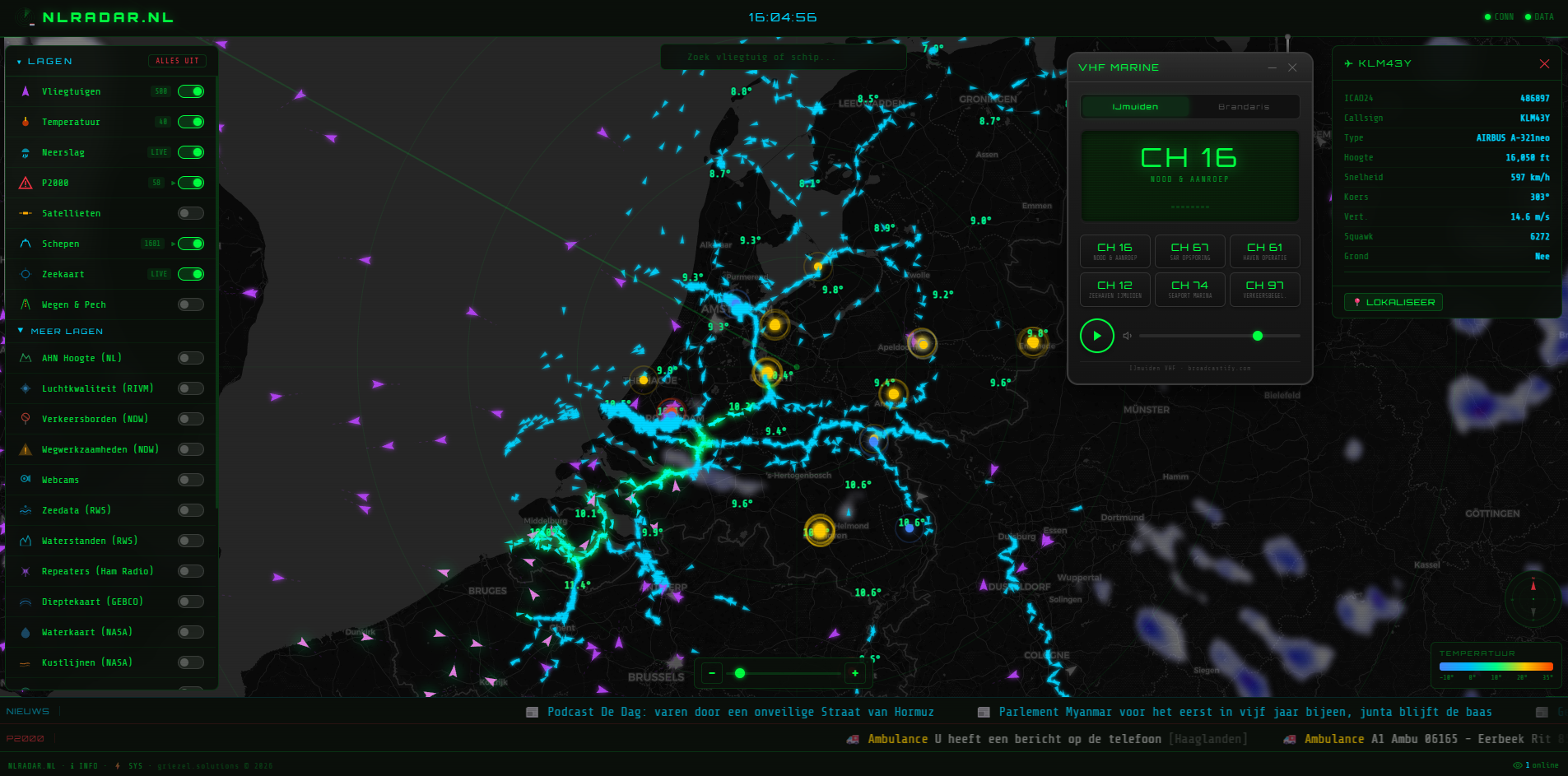
Task: Click the vliegtuig of schip search field
Action: [x=782, y=57]
